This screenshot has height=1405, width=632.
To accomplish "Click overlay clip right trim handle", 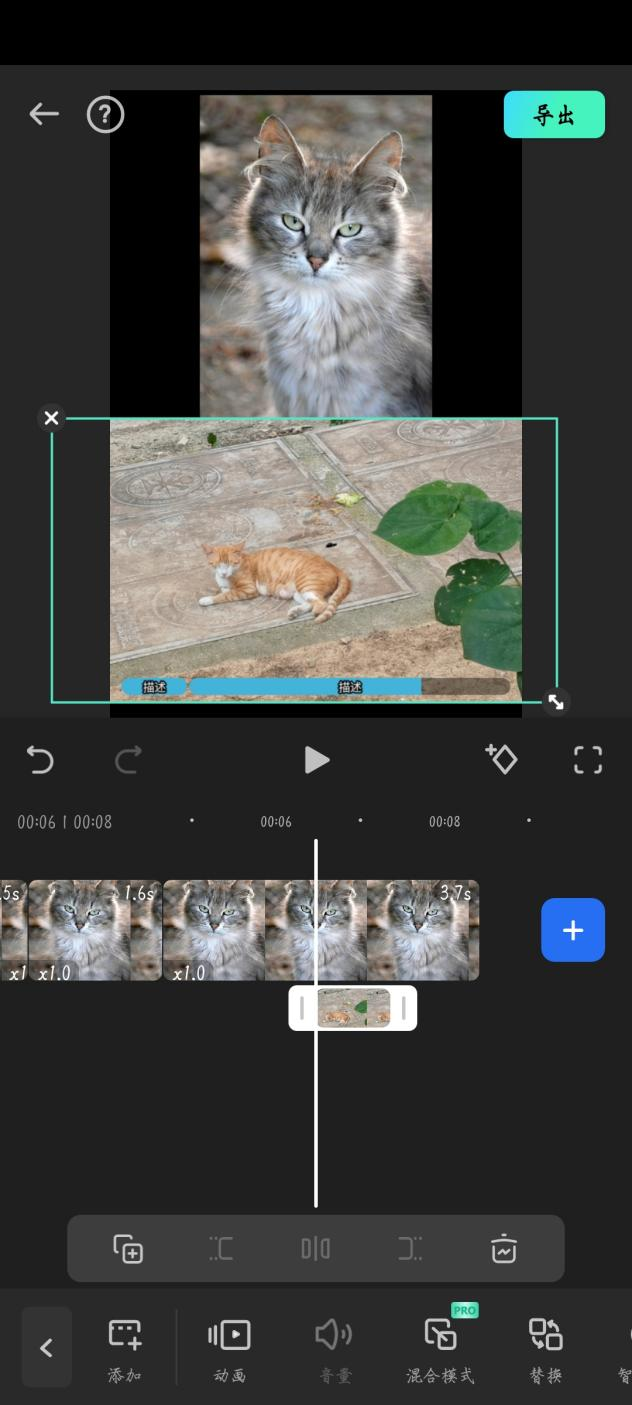I will click(x=404, y=1008).
